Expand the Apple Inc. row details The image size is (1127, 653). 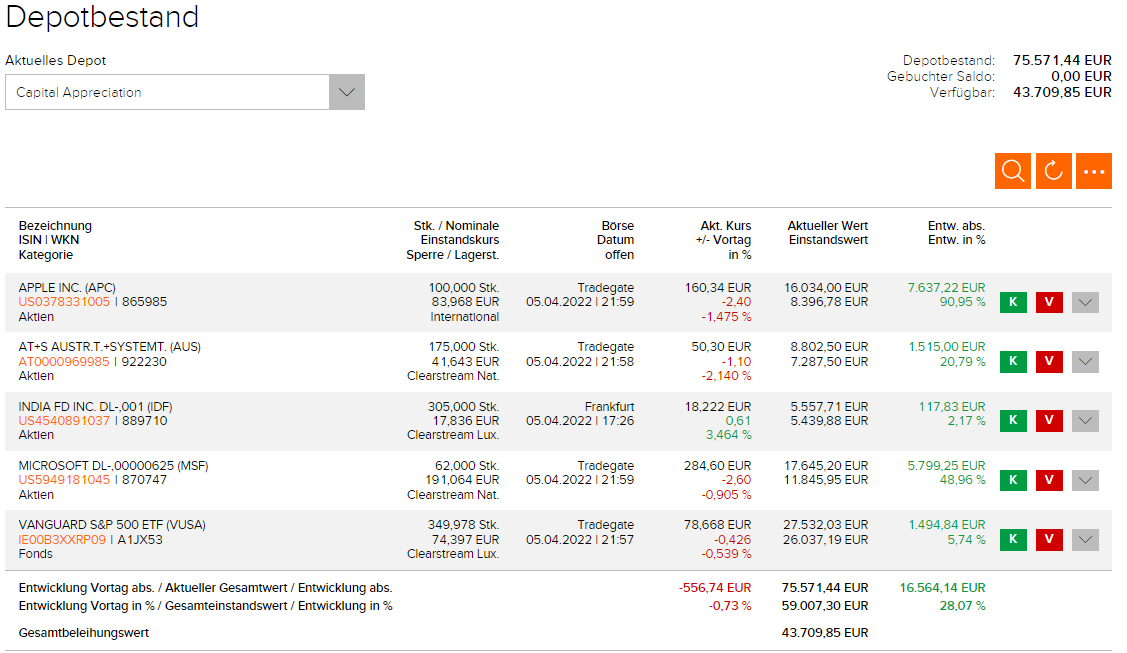pos(1085,302)
